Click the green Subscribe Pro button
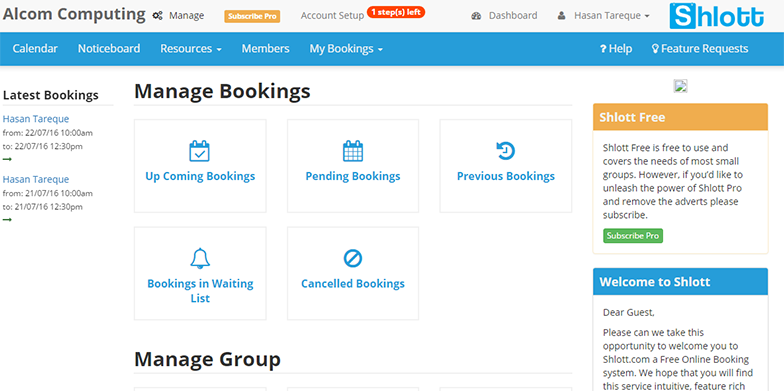This screenshot has width=784, height=391. pos(633,236)
